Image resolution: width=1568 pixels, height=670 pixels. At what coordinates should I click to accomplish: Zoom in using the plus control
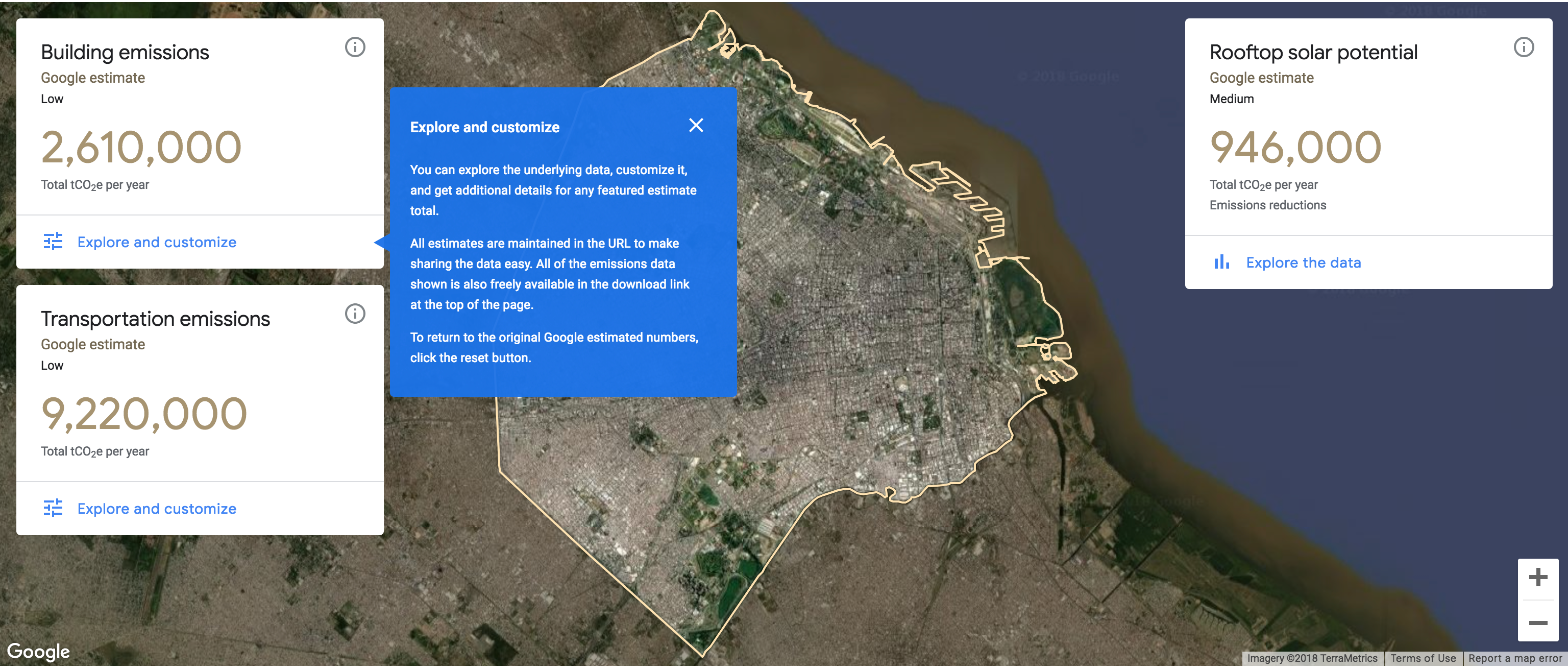coord(1539,578)
